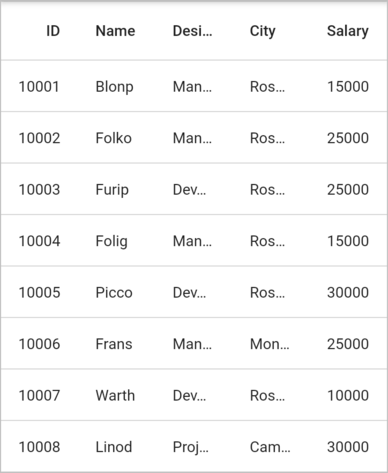The width and height of the screenshot is (388, 473).
Task: Select the Cam... city cell
Action: pos(270,447)
